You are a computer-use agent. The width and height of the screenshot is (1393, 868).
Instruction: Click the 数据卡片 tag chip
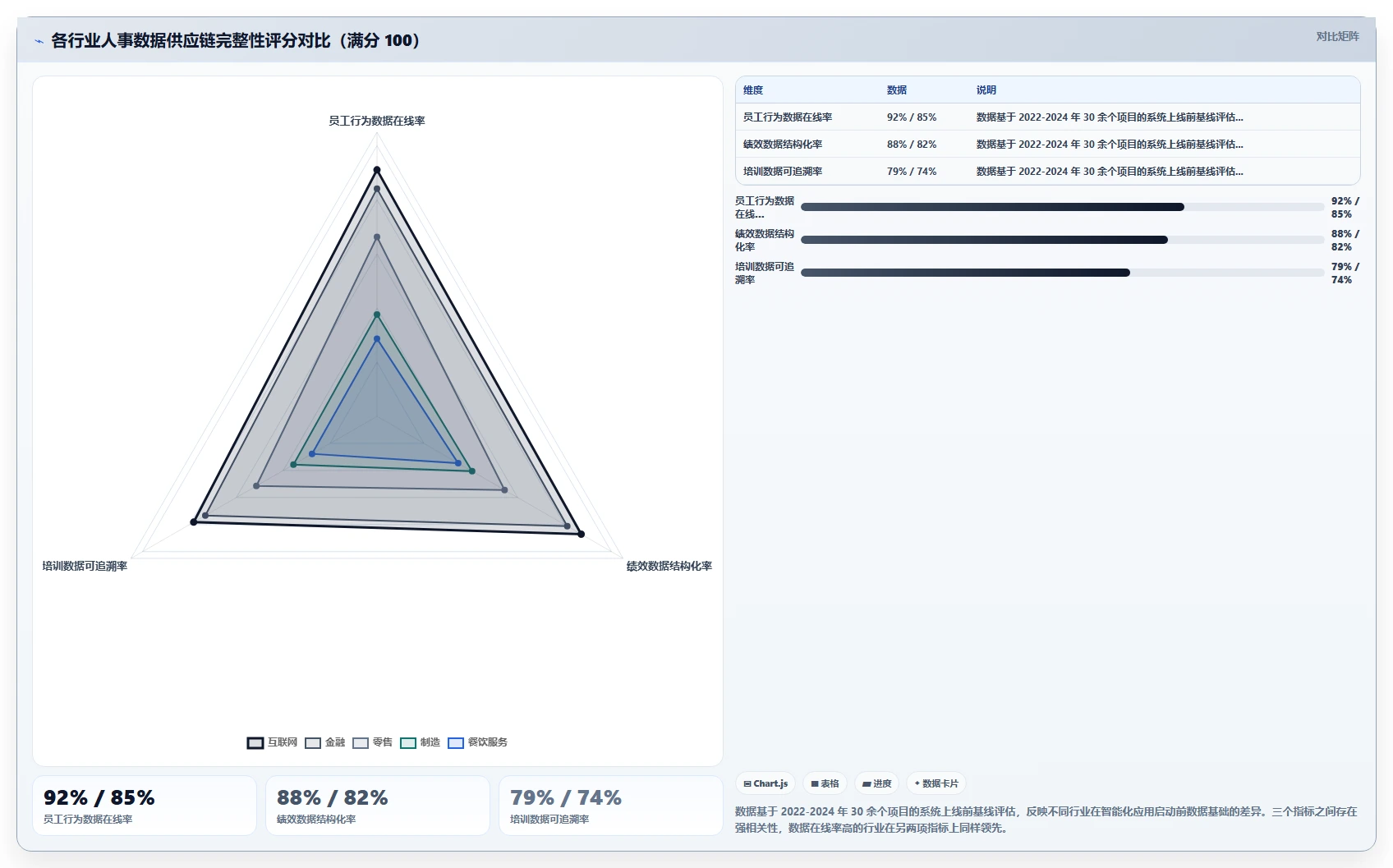pyautogui.click(x=936, y=783)
